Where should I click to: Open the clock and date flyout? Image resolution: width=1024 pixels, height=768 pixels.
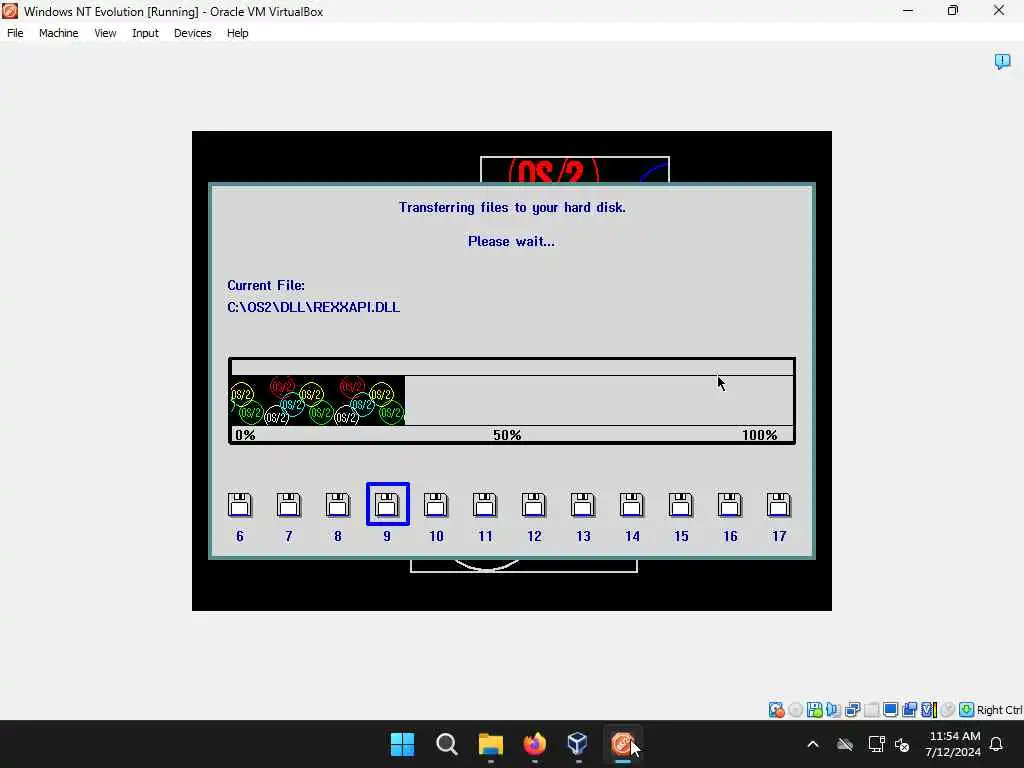953,744
